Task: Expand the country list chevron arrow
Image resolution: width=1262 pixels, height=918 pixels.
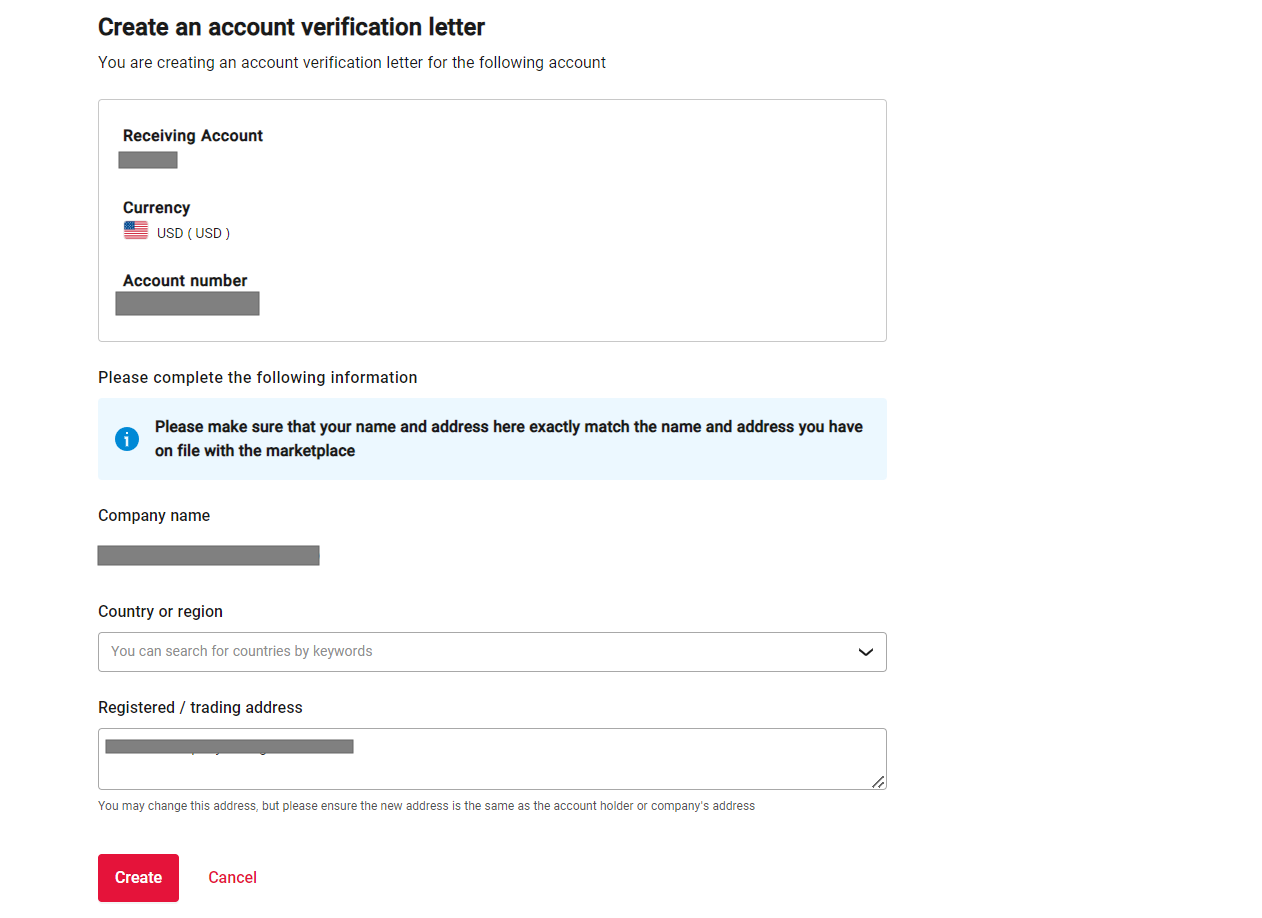Action: (866, 652)
